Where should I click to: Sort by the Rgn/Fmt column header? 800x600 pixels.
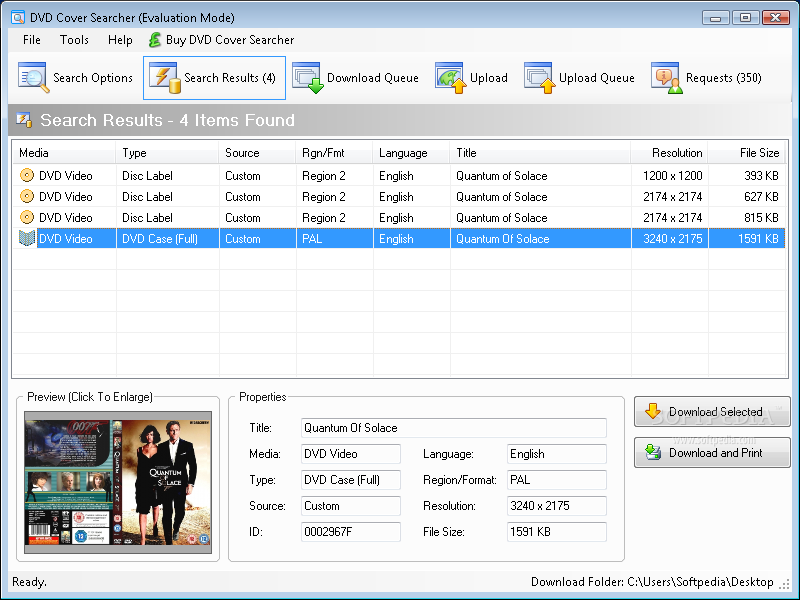pyautogui.click(x=334, y=153)
